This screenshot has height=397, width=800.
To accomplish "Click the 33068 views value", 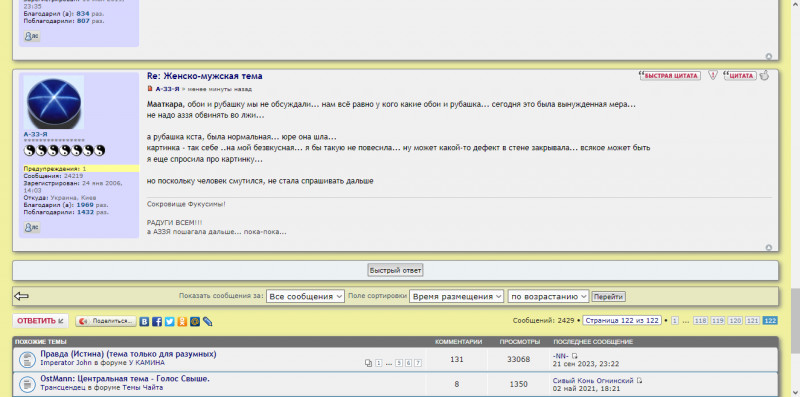I will 518,359.
